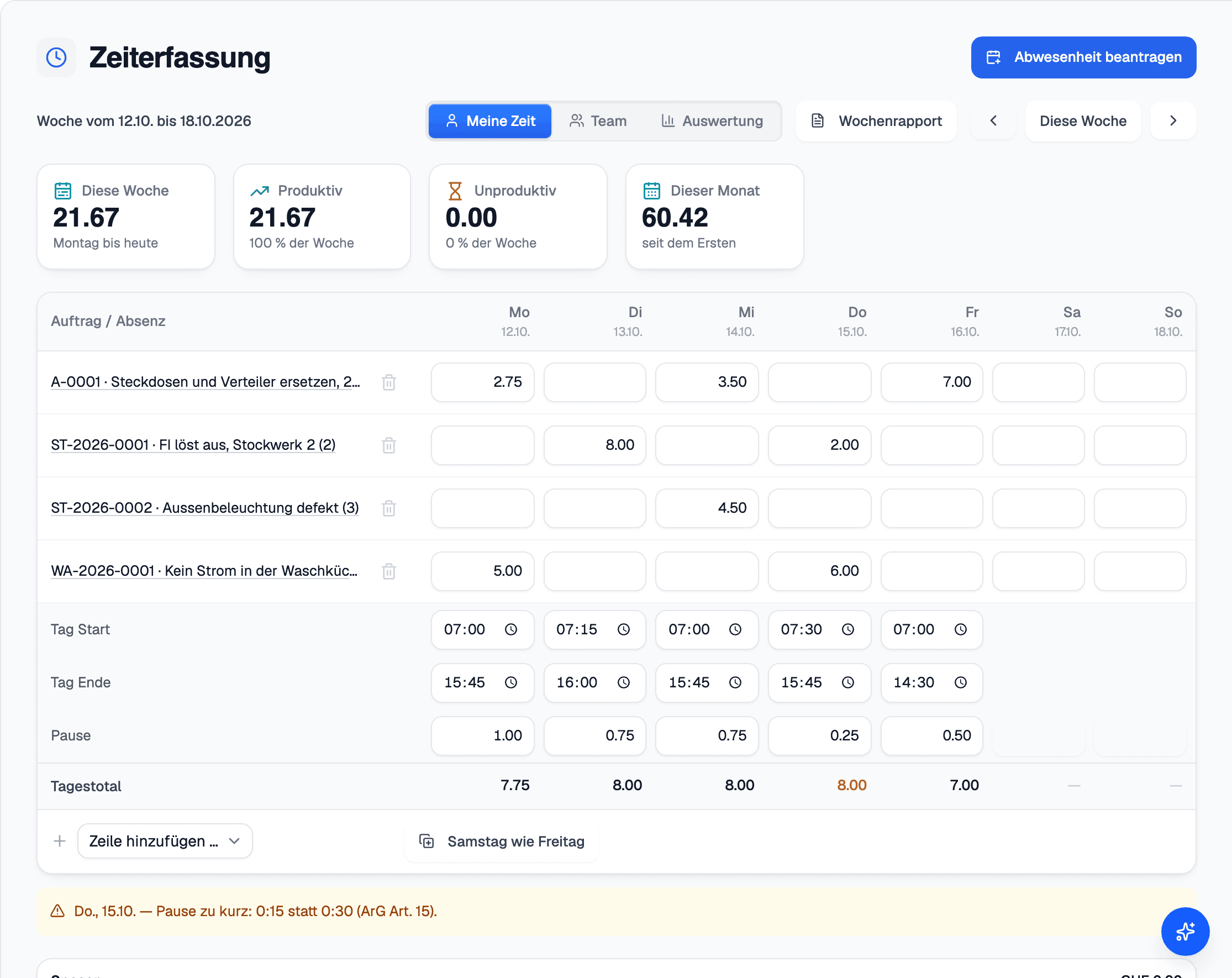Click the plus icon beside Zeile hinzufügen

coord(60,841)
